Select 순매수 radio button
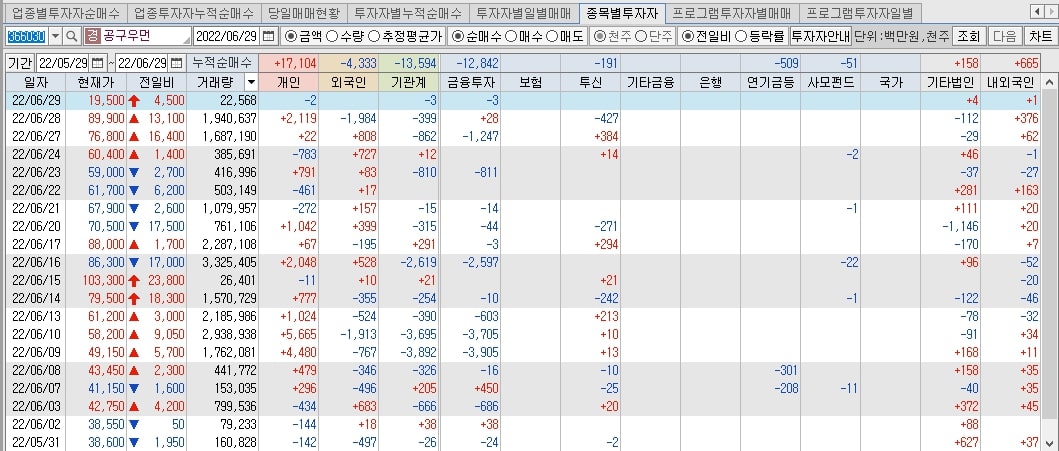1059x451 pixels. 458,36
